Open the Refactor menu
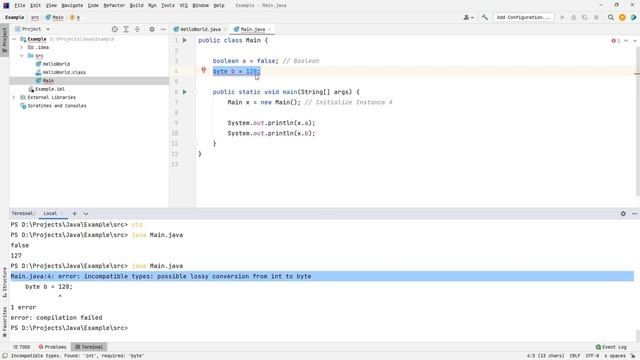640x360 pixels. [x=114, y=5]
